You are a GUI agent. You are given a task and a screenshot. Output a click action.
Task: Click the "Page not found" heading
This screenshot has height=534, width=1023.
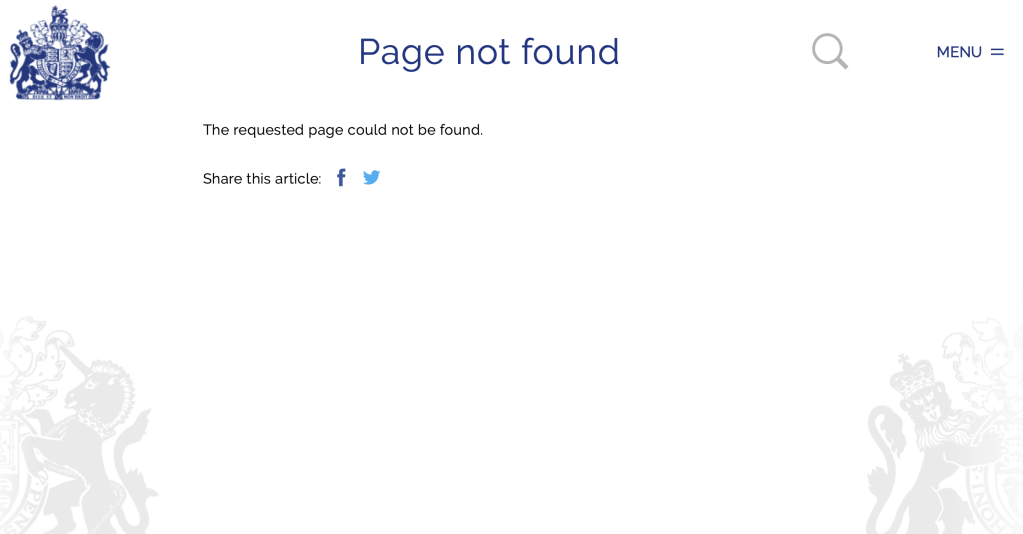click(489, 52)
